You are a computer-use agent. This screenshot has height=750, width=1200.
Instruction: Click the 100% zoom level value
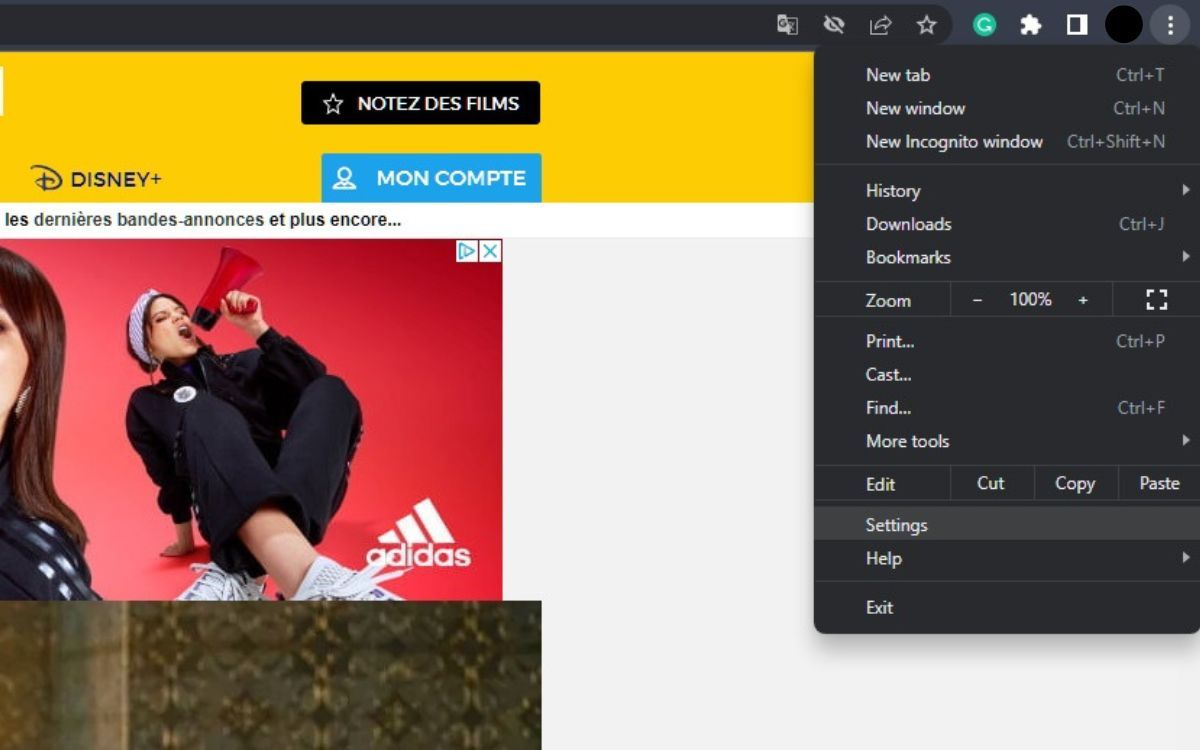(1030, 299)
